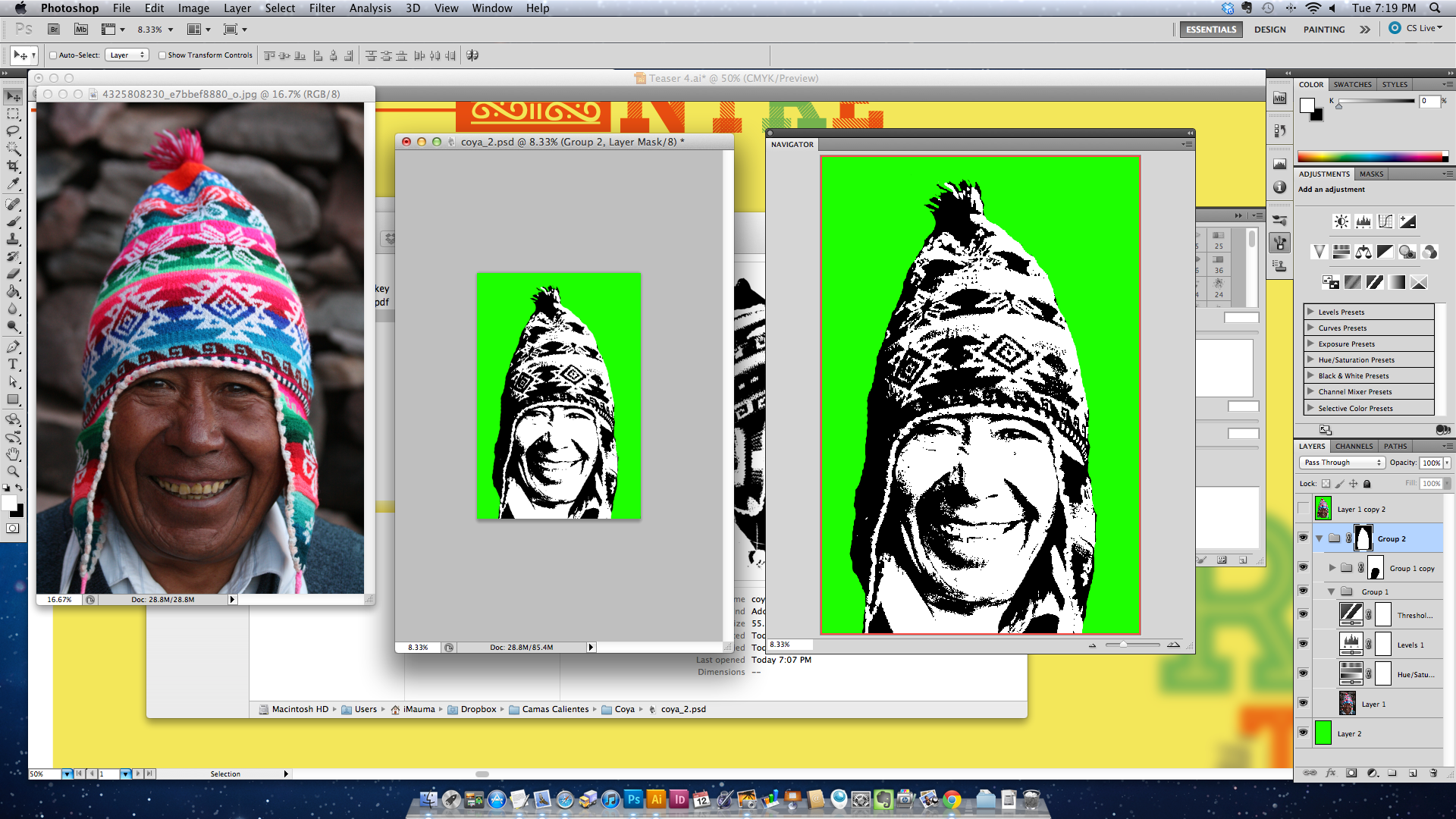Add a Photo Filter adjustment
The image size is (1456, 819).
[x=1407, y=252]
